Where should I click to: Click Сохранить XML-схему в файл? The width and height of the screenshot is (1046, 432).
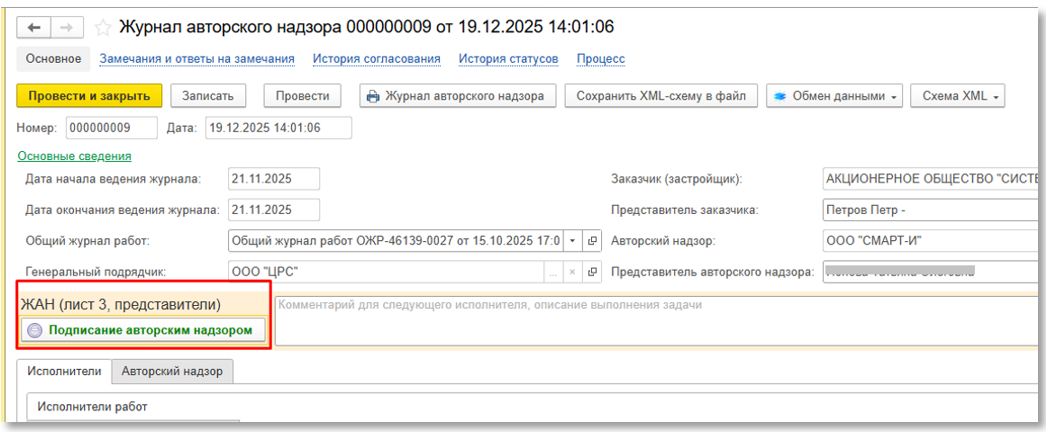click(x=661, y=96)
